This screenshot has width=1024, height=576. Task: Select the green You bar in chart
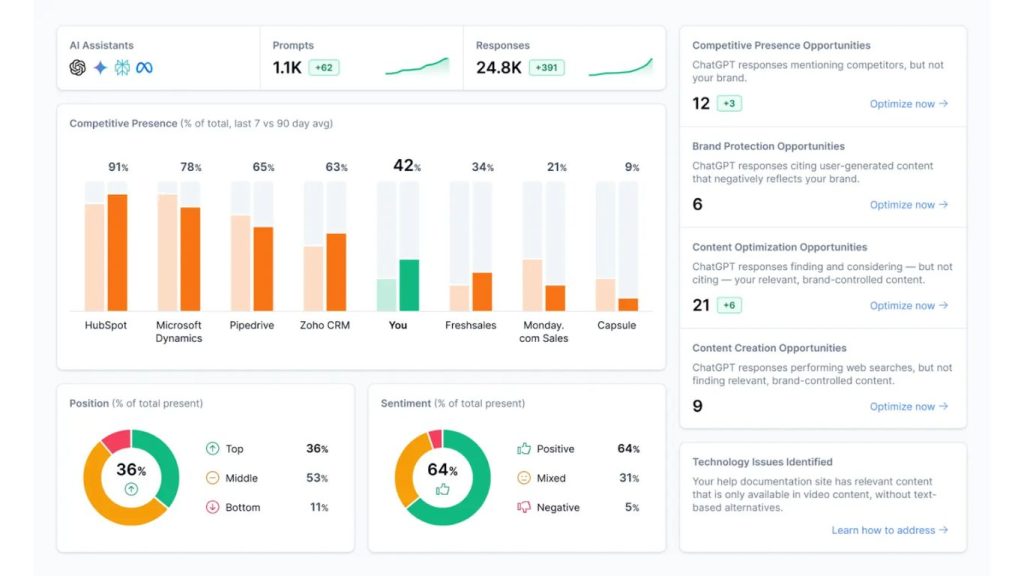tap(409, 285)
